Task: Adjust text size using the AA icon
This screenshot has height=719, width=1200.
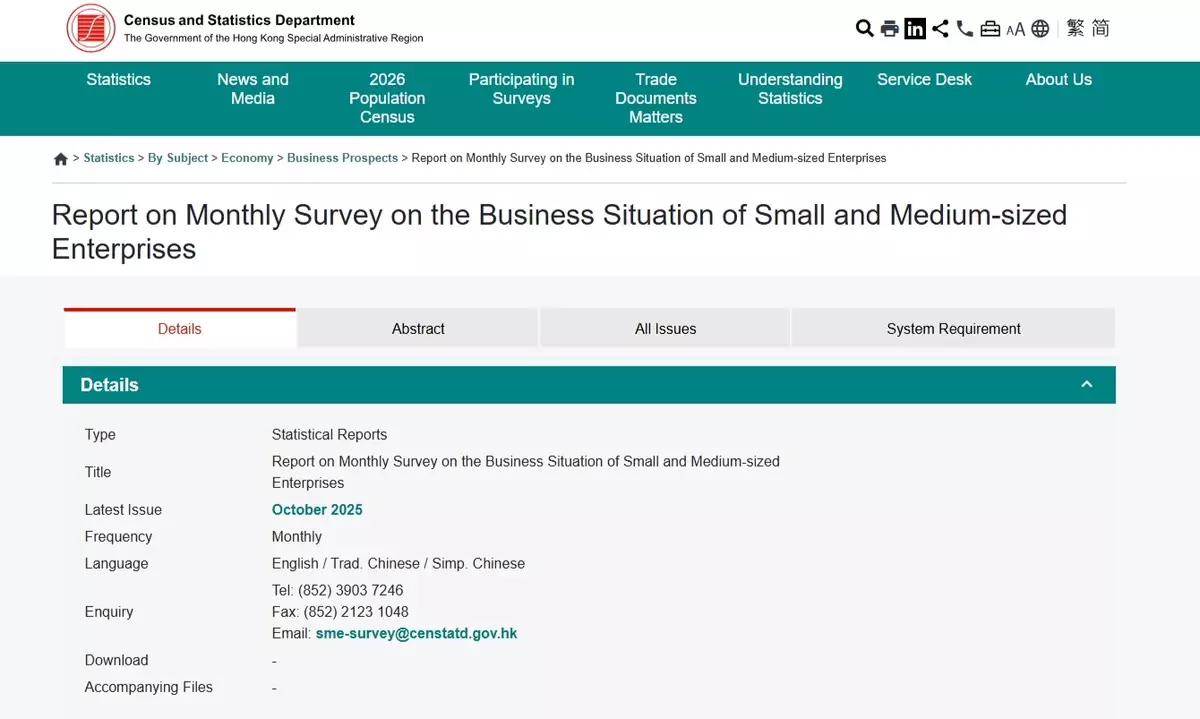Action: (1016, 28)
